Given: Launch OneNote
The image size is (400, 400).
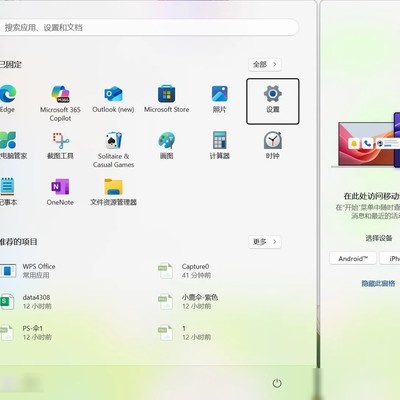Looking at the screenshot, I should point(60,192).
